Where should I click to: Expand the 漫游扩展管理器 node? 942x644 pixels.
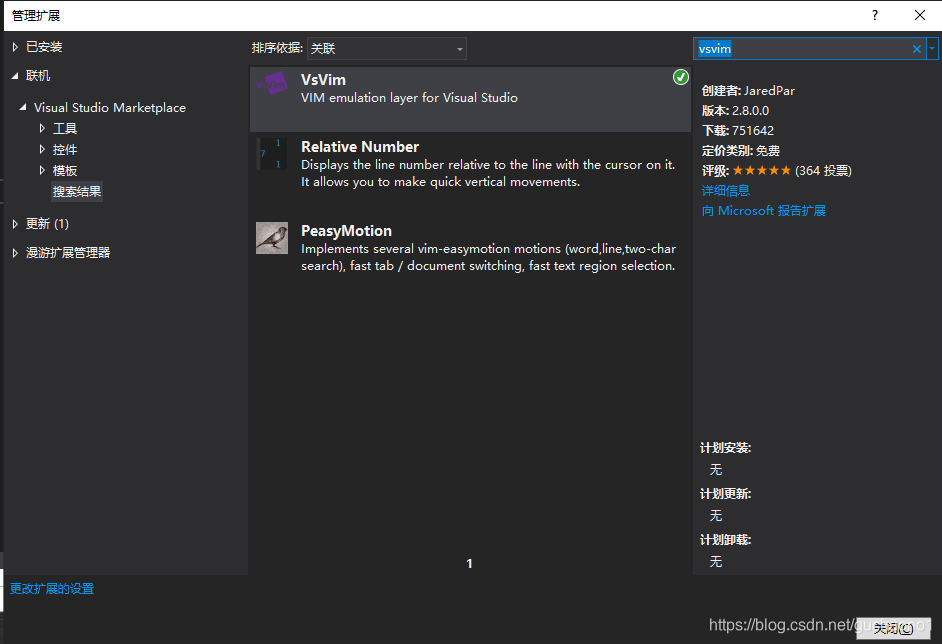point(15,253)
